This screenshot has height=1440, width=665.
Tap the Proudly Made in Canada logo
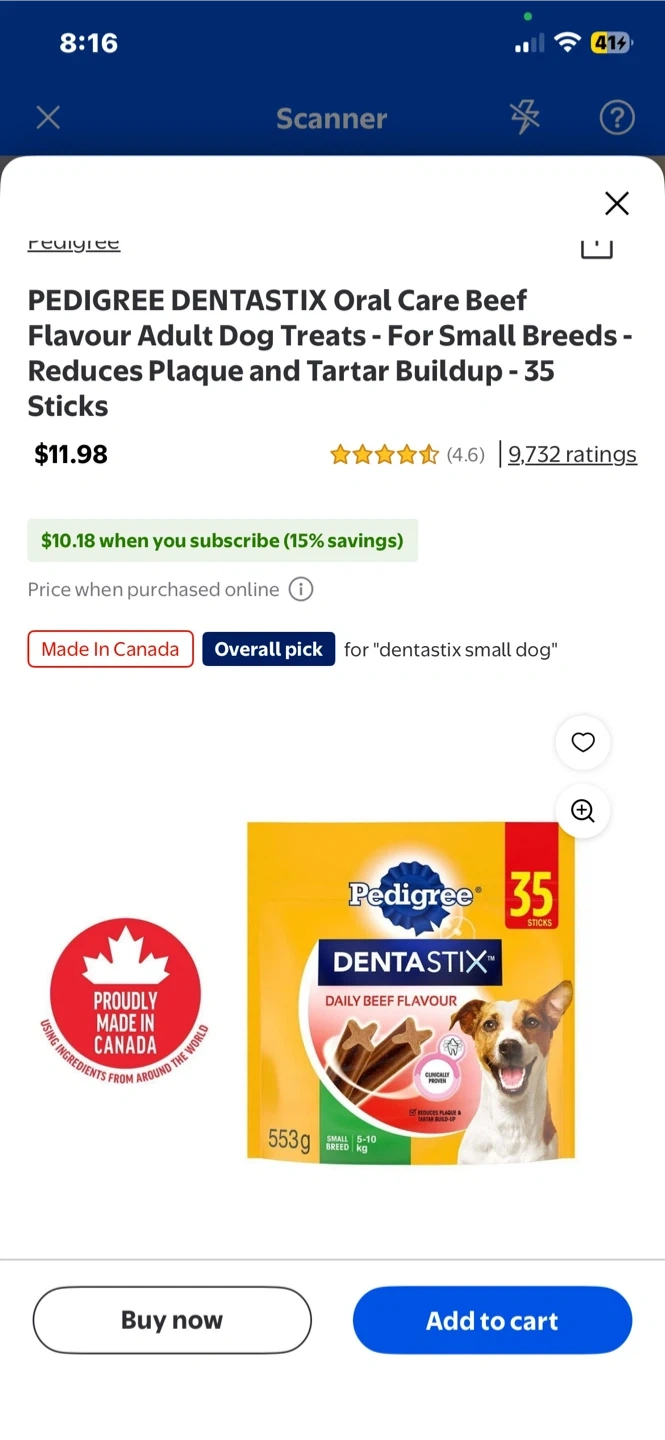(125, 1002)
